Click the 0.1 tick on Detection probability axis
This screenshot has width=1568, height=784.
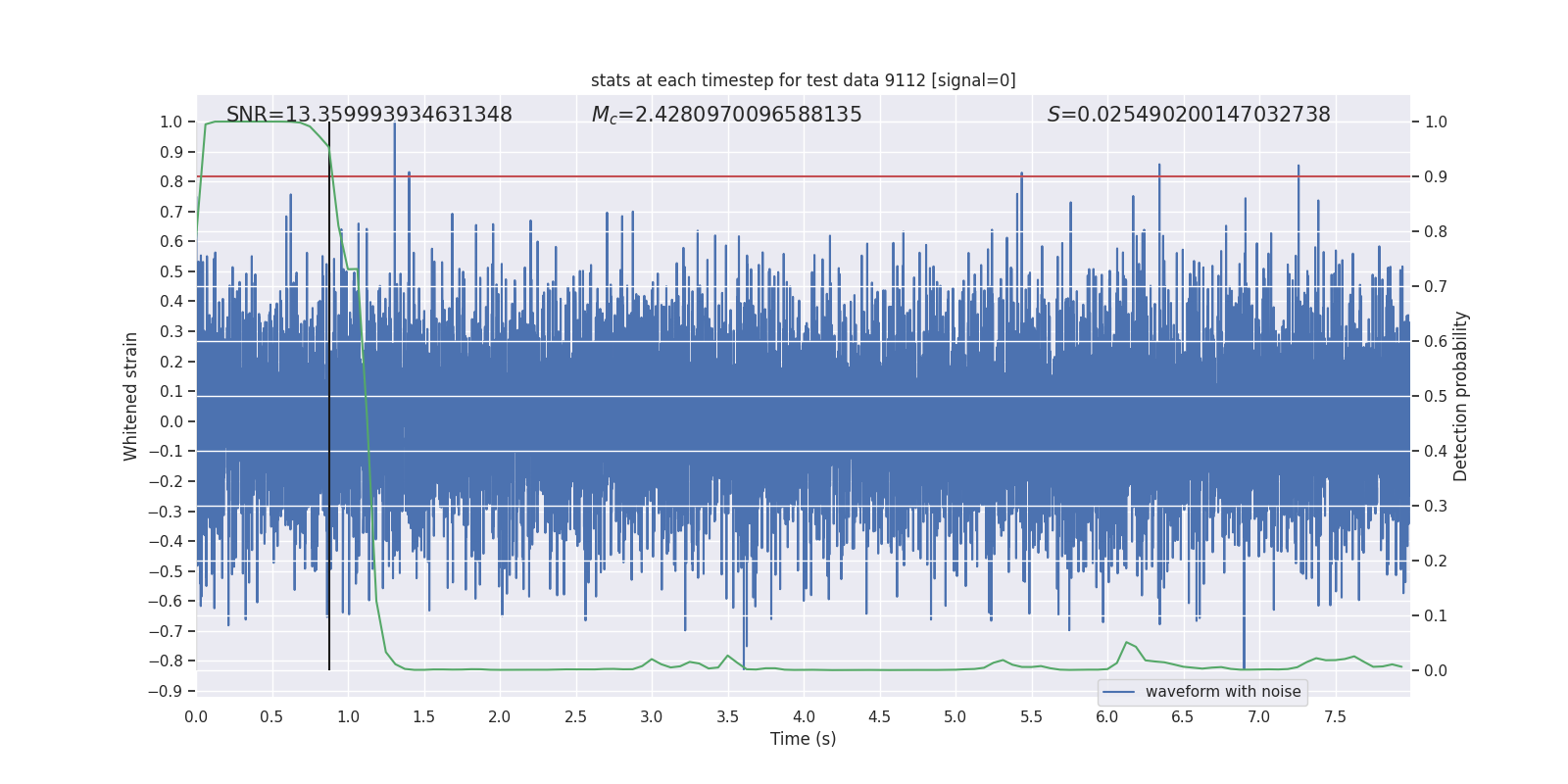click(x=1436, y=616)
